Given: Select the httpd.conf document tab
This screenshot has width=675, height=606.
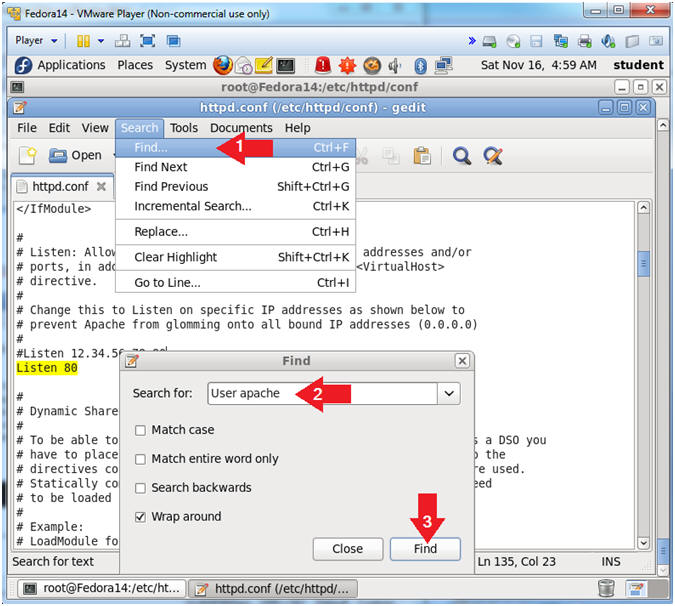Looking at the screenshot, I should pyautogui.click(x=60, y=186).
